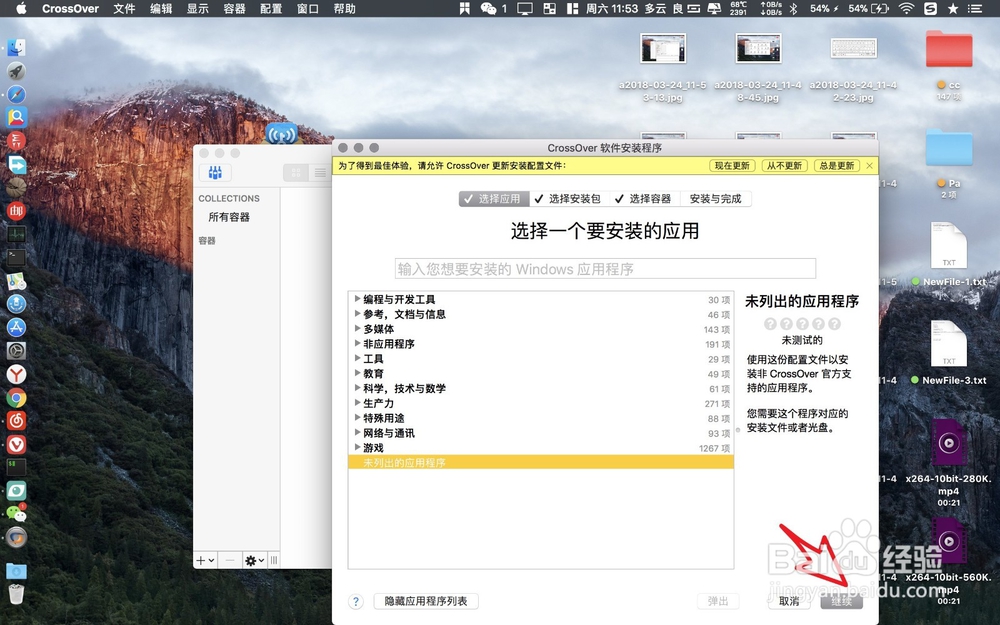This screenshot has width=1000, height=625.
Task: Open the 文件 menu
Action: pyautogui.click(x=124, y=8)
